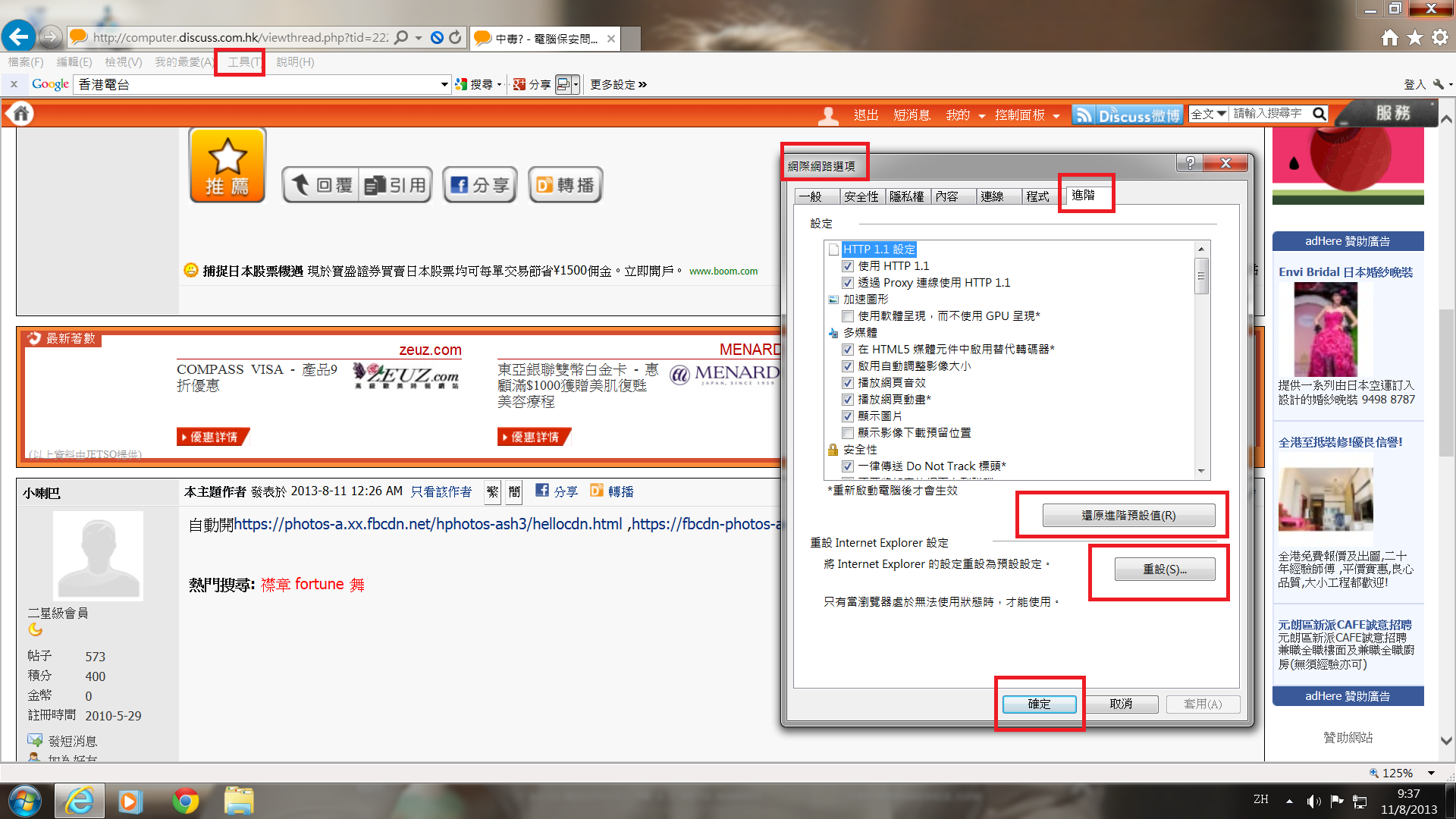Screen dimensions: 1456x819
Task: Click the volume speaker tray icon
Action: coord(1313,801)
